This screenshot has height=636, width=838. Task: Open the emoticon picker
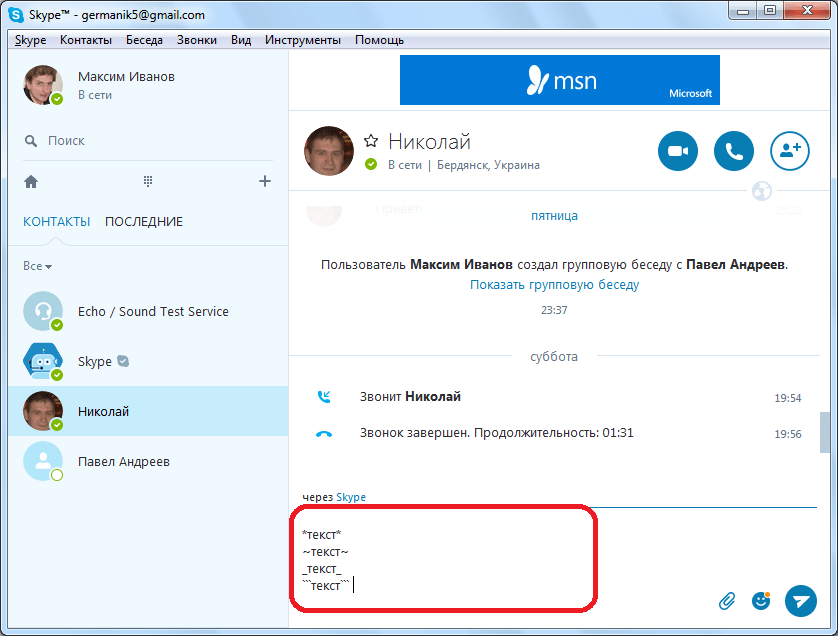pyautogui.click(x=761, y=600)
